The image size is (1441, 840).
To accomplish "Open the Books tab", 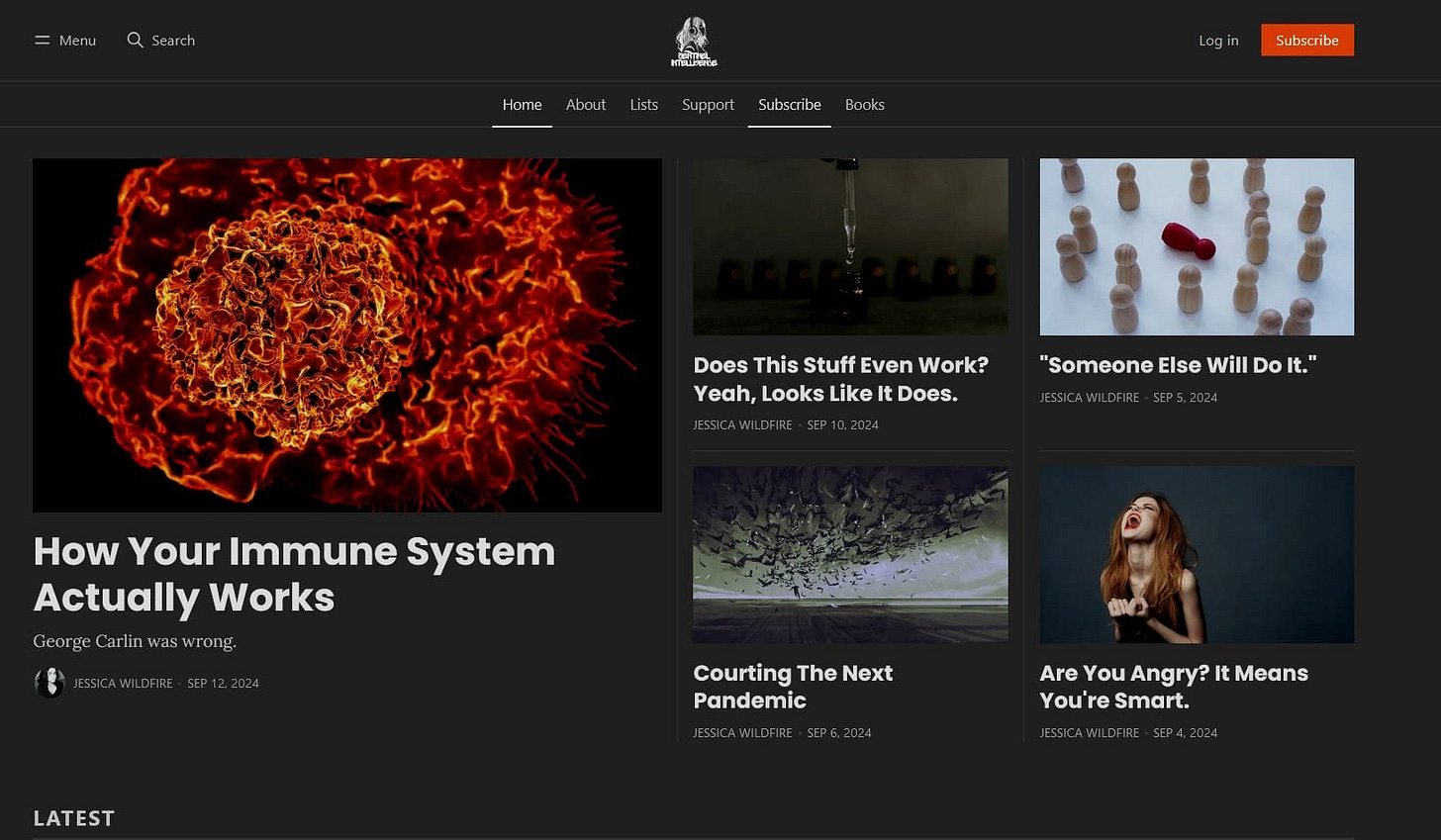I will (865, 105).
